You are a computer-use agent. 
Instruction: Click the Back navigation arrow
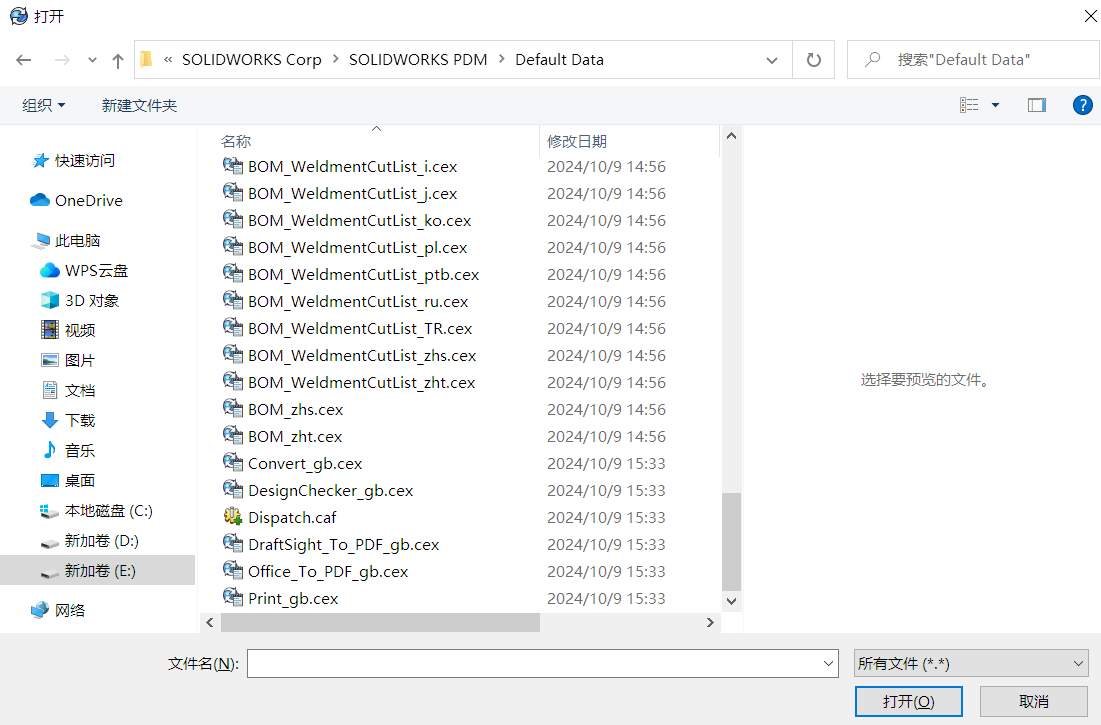pos(24,60)
